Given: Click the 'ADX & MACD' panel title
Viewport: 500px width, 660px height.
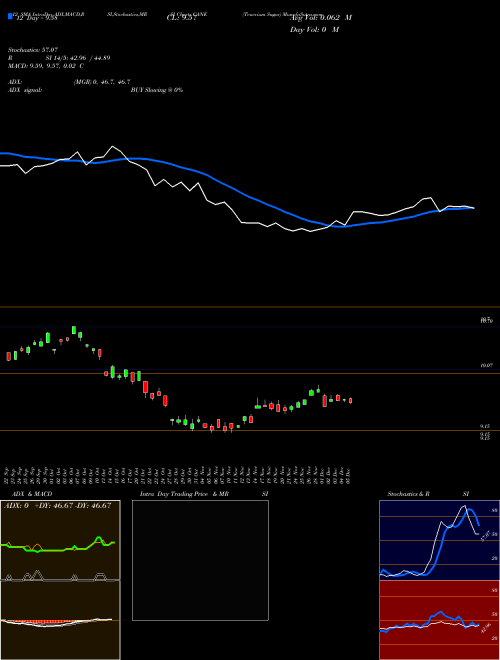Looking at the screenshot, I should tap(32, 494).
